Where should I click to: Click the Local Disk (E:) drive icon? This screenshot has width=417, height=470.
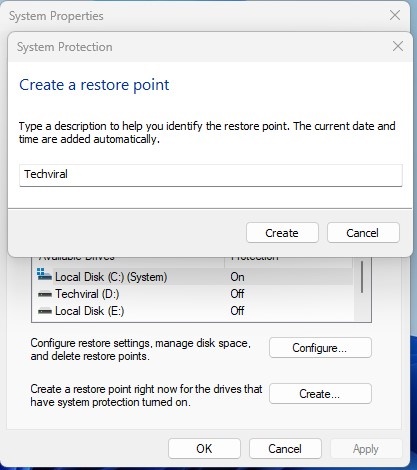coord(45,311)
